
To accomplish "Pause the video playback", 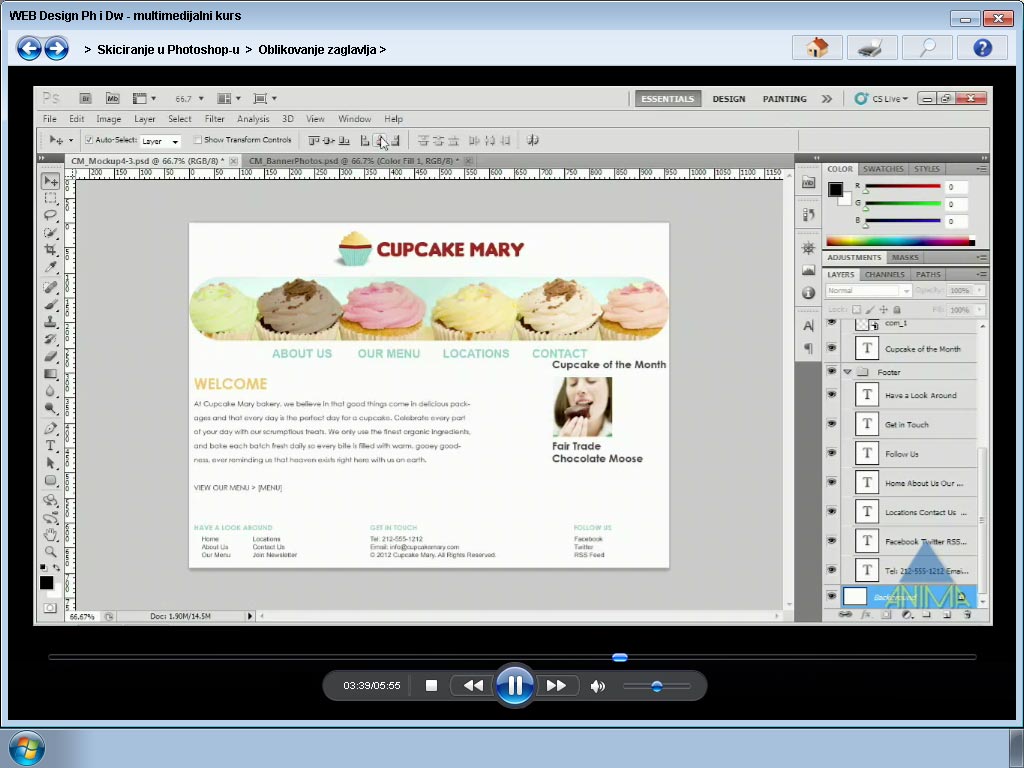I will (514, 685).
